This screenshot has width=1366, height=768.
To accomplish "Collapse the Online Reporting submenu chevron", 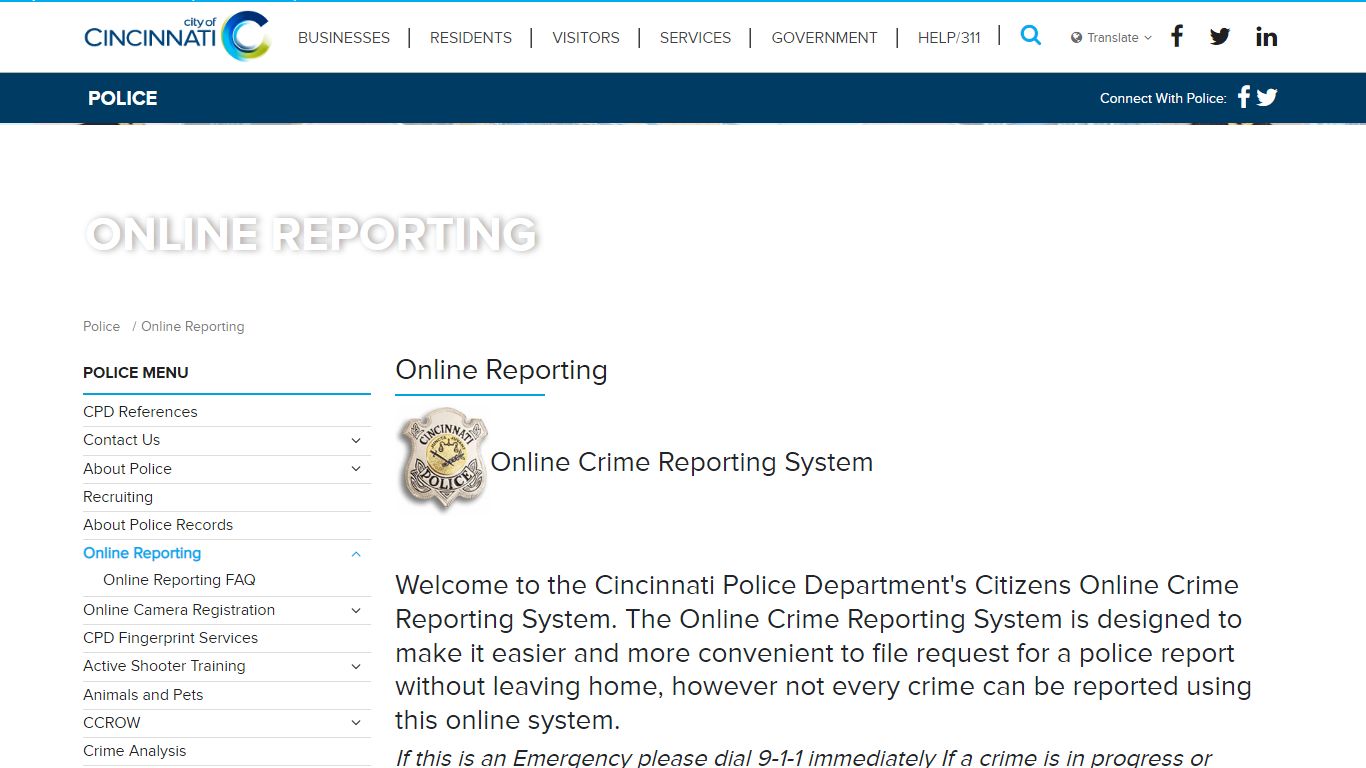I will pyautogui.click(x=356, y=554).
